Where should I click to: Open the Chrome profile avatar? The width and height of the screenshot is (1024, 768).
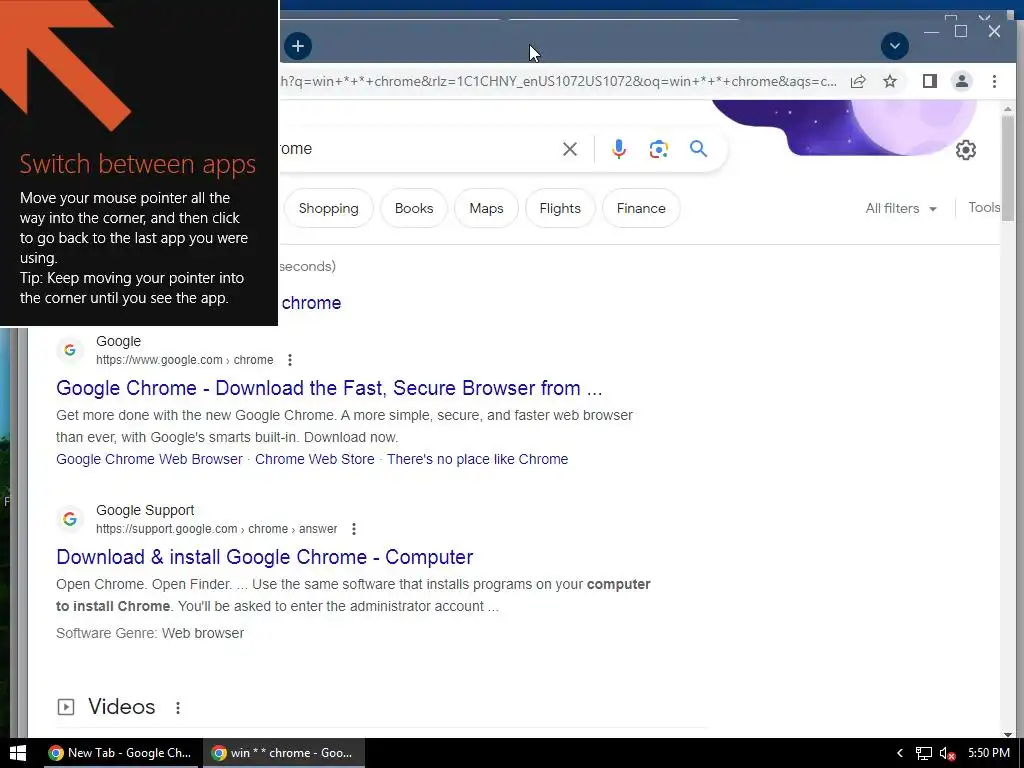[961, 82]
